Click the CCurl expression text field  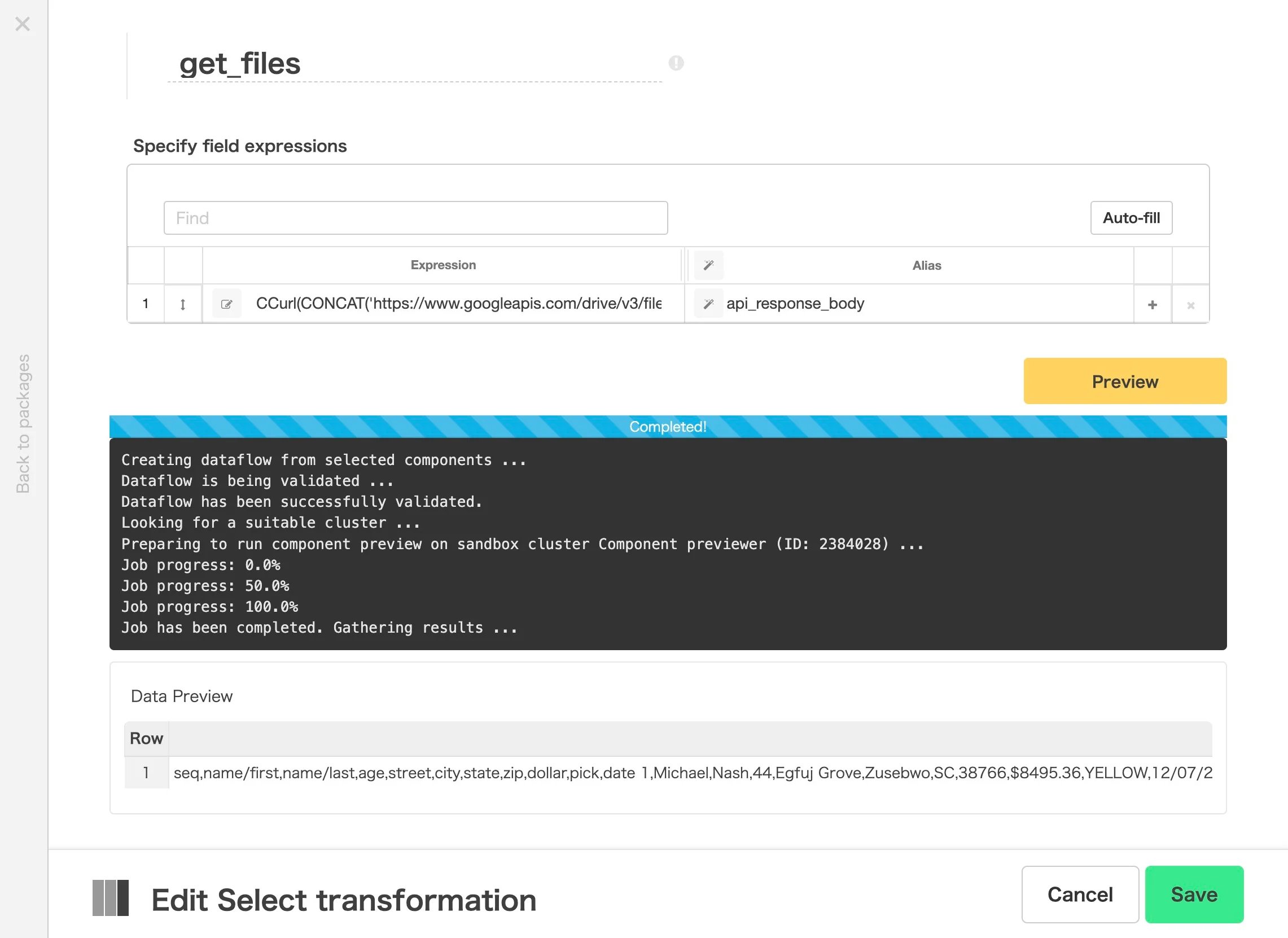click(459, 304)
